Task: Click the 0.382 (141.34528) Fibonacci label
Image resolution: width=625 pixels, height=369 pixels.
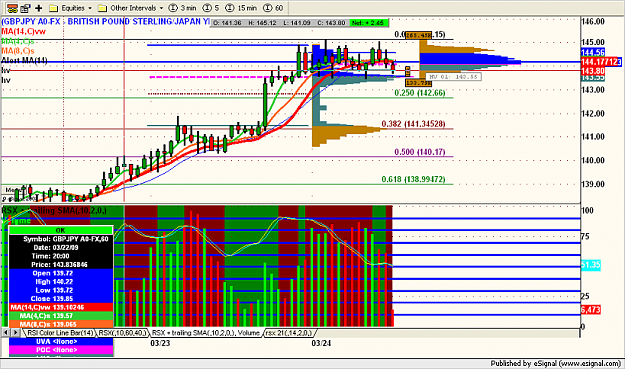Action: click(413, 124)
